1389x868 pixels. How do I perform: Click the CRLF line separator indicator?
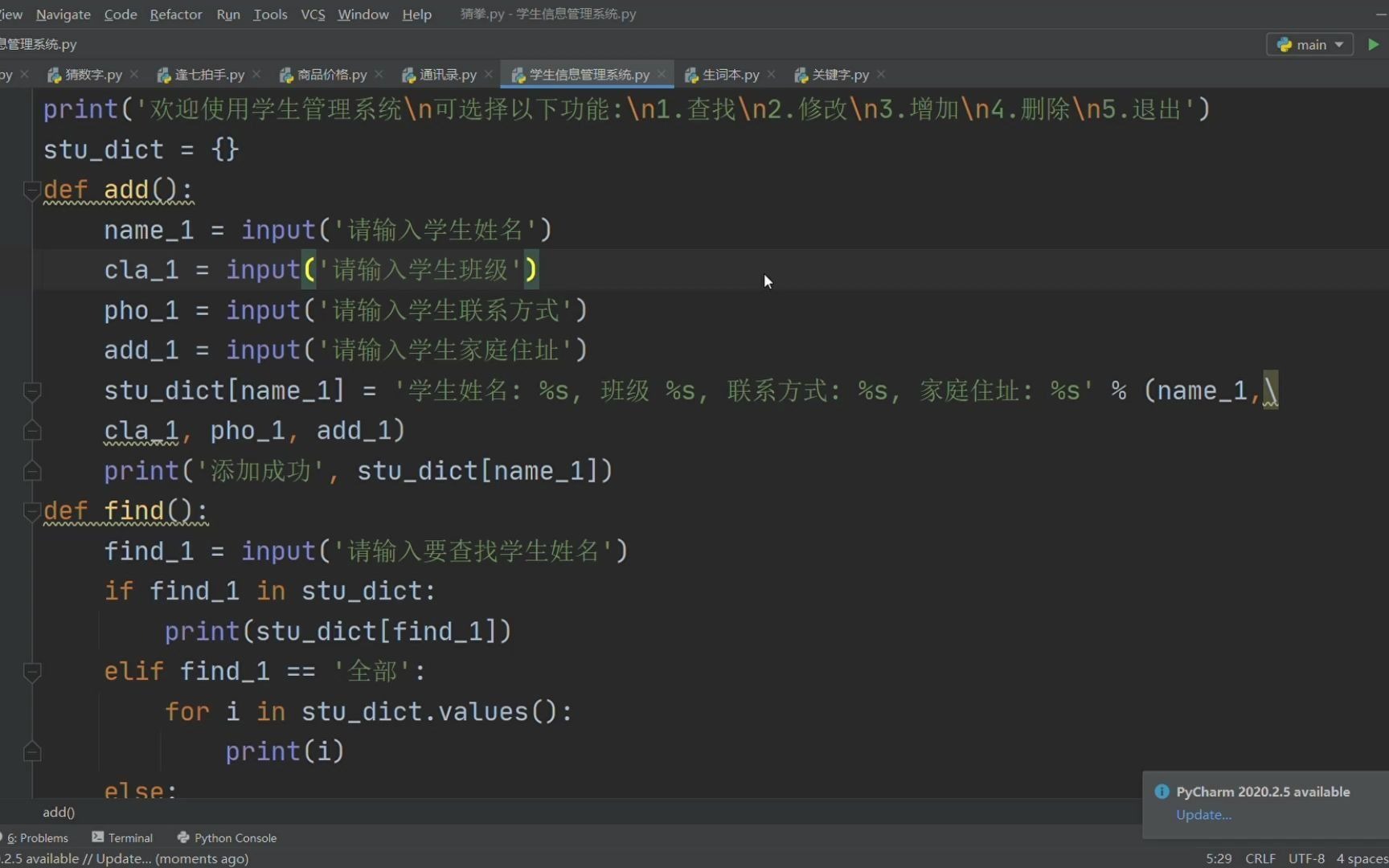(x=1260, y=858)
